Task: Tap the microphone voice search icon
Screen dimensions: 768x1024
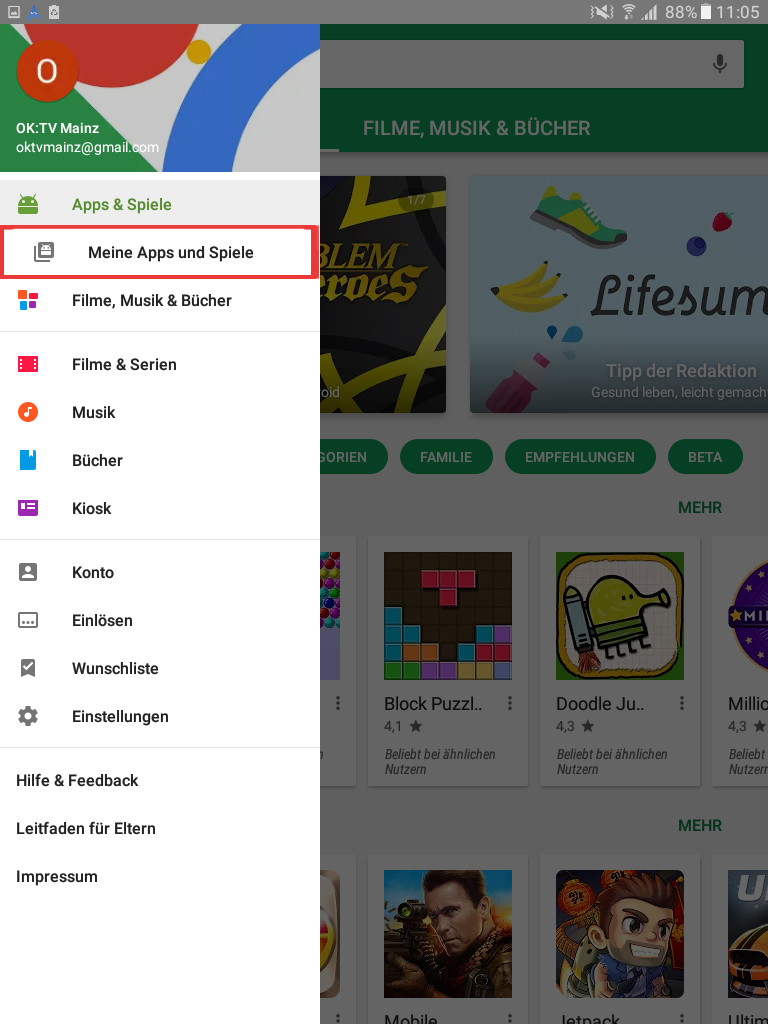Action: [x=720, y=64]
